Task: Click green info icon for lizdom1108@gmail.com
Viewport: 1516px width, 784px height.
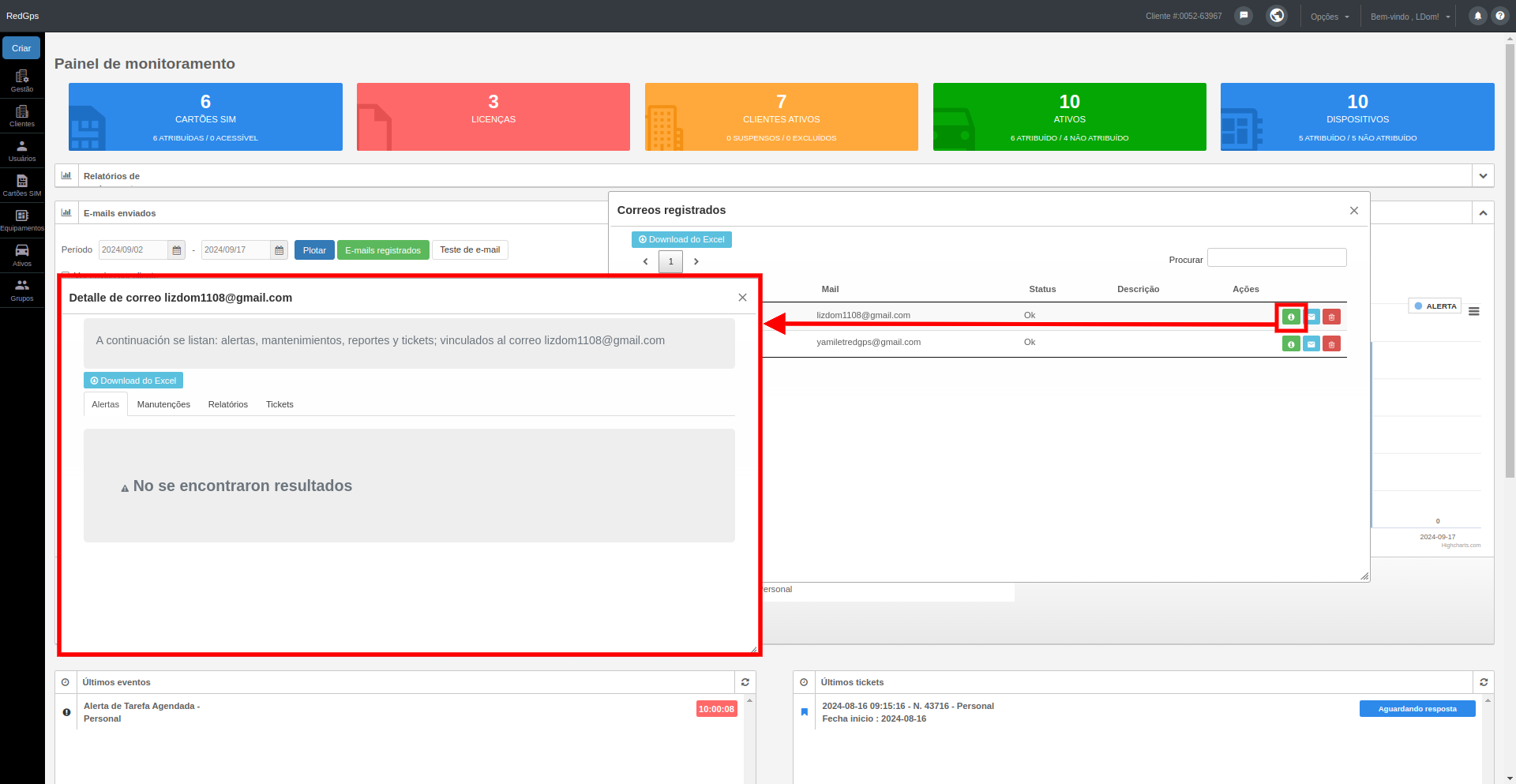Action: pos(1291,317)
